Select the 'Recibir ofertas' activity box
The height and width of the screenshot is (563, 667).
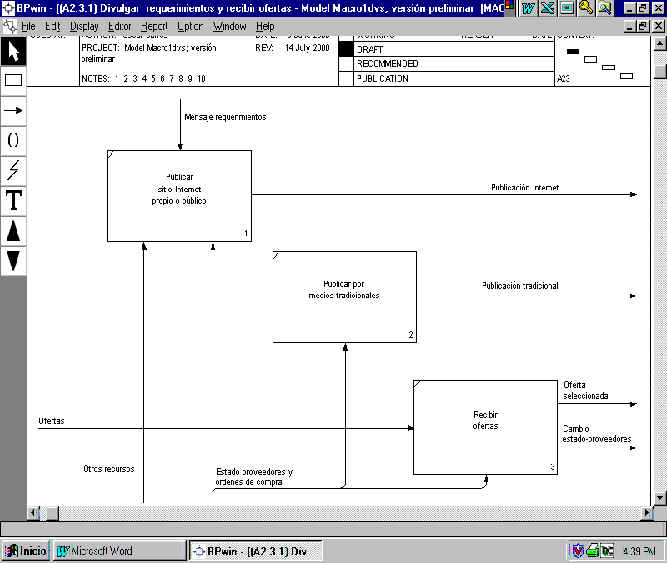485,427
